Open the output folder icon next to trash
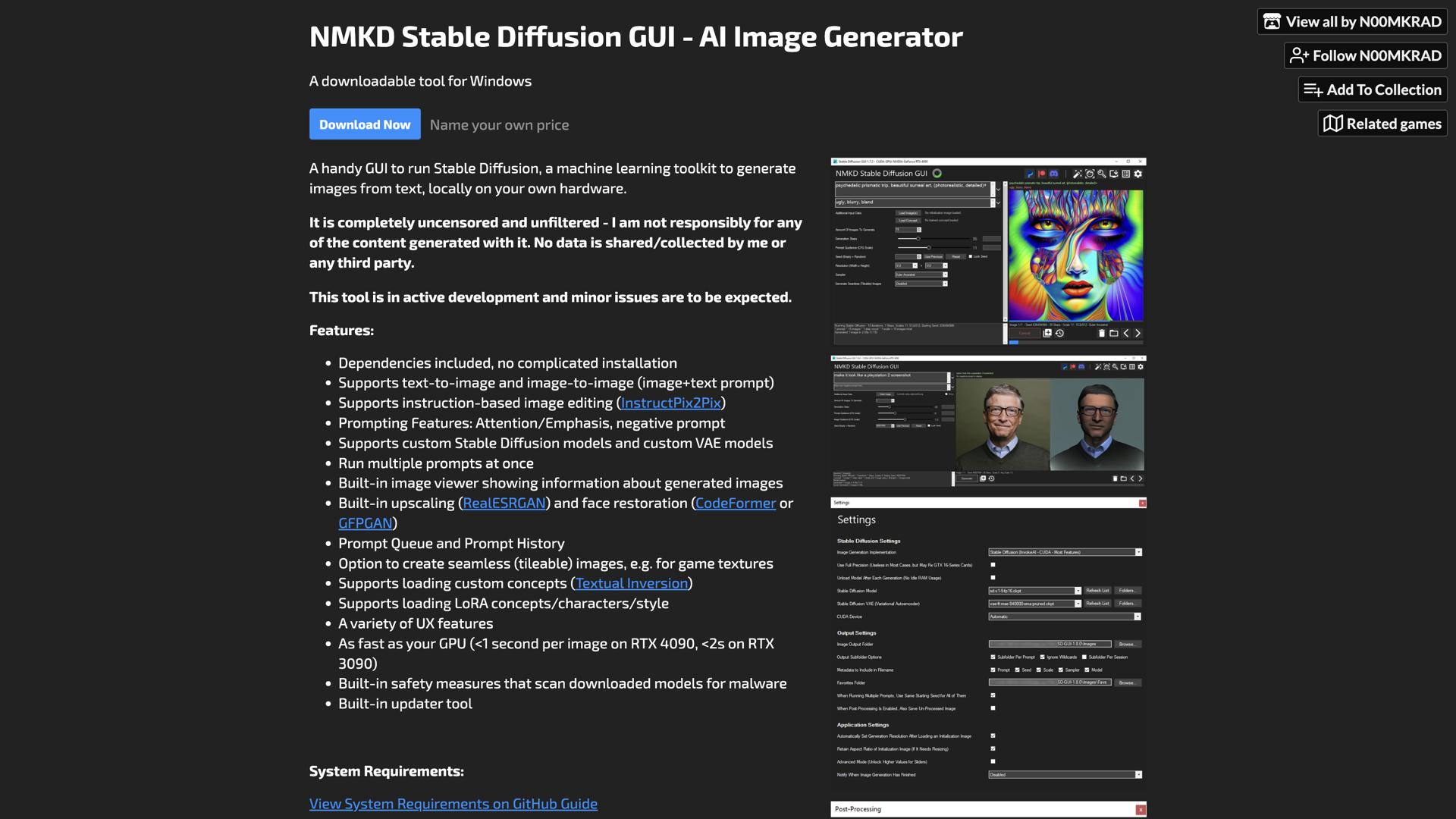The width and height of the screenshot is (1456, 819). 1114,333
